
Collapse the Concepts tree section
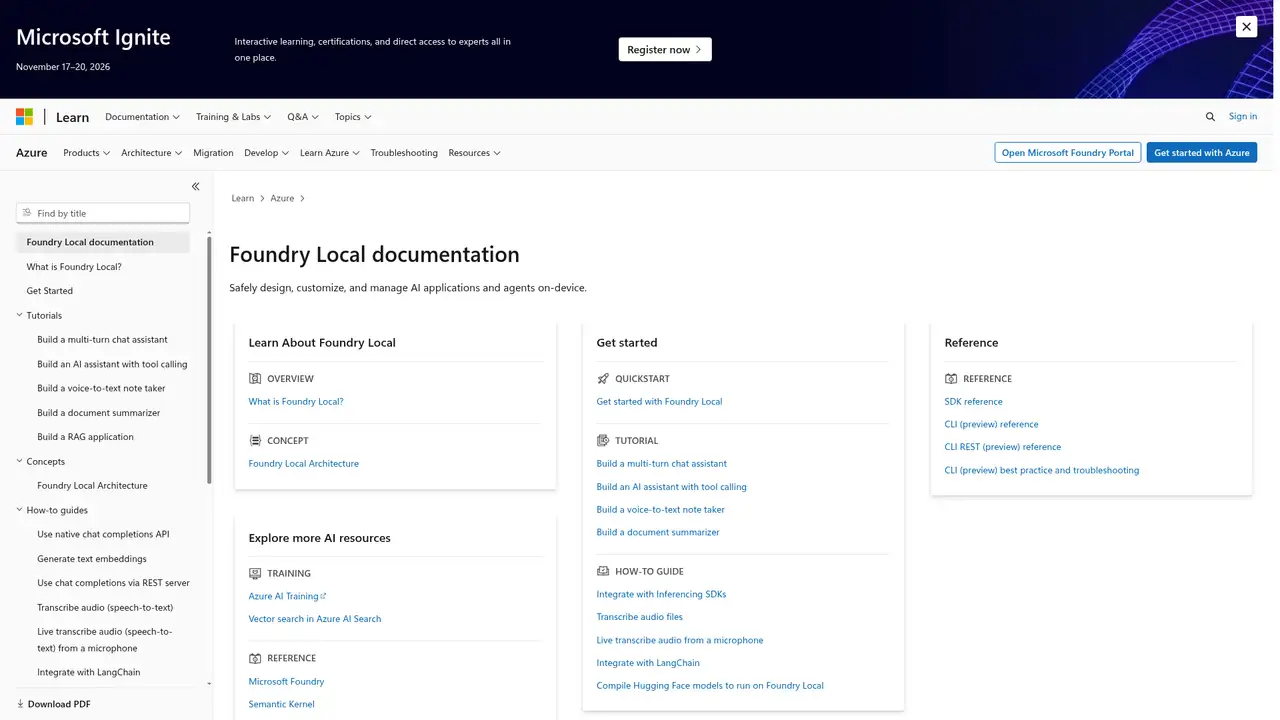coord(20,461)
